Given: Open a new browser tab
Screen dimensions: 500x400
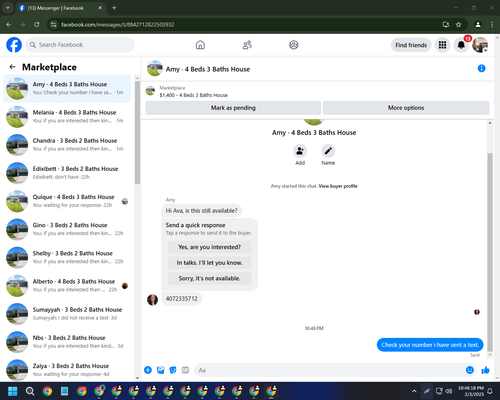Looking at the screenshot, I should (114, 8).
